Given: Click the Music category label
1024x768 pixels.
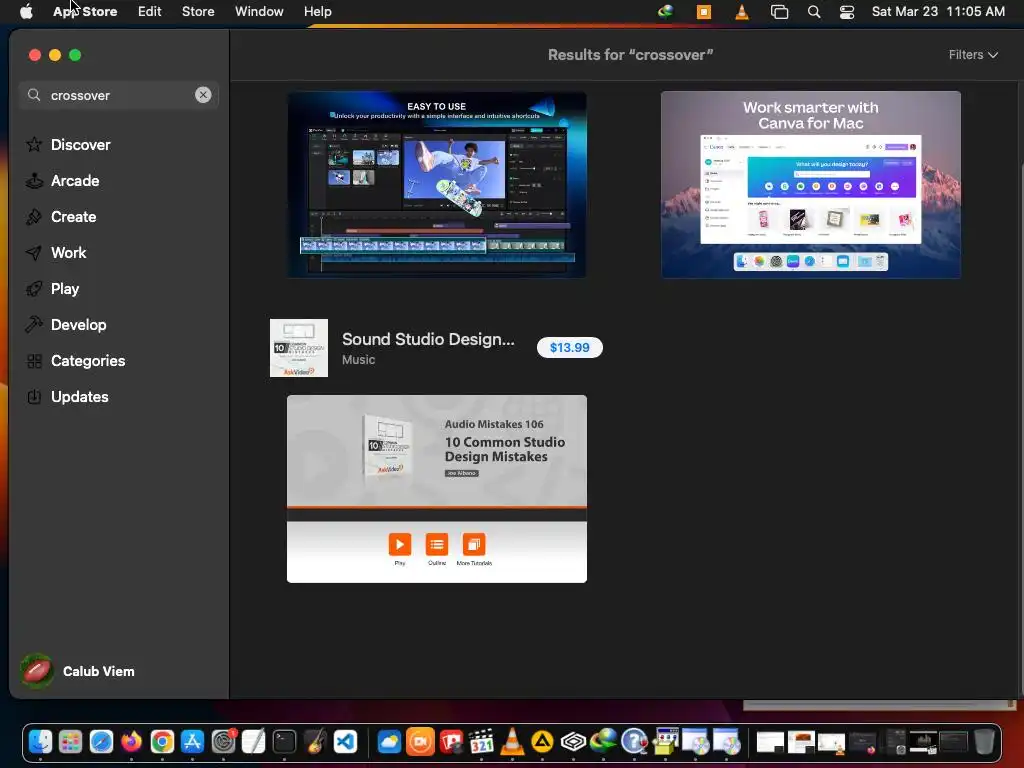Looking at the screenshot, I should (359, 360).
